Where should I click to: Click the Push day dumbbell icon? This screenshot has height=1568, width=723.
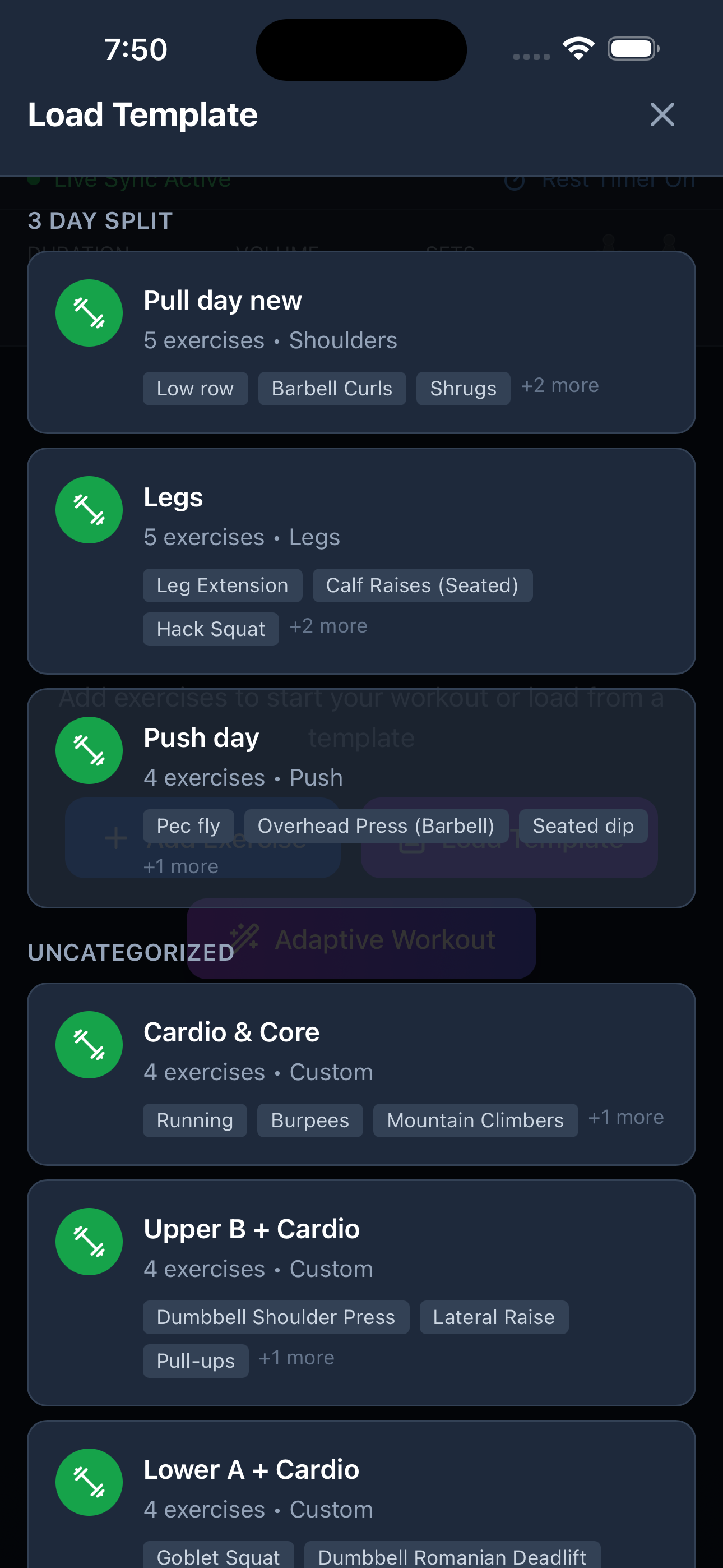[x=89, y=750]
